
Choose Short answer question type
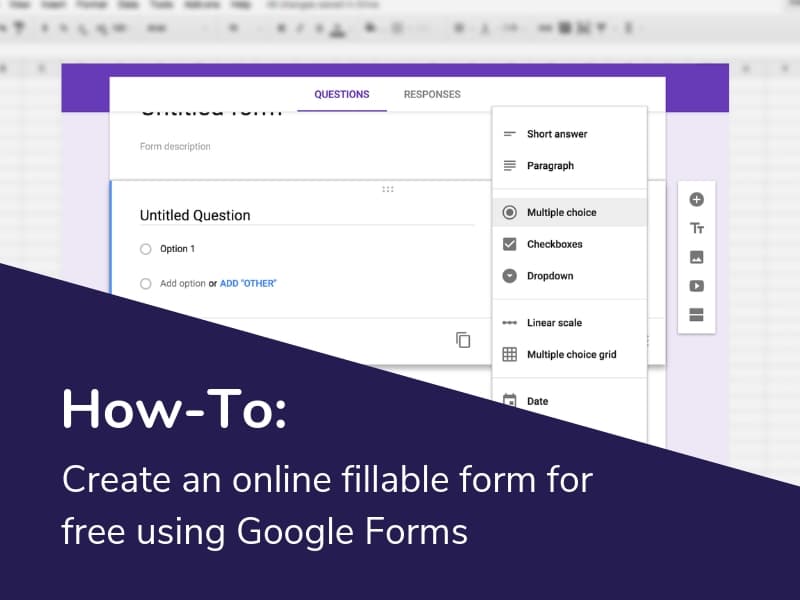(569, 134)
